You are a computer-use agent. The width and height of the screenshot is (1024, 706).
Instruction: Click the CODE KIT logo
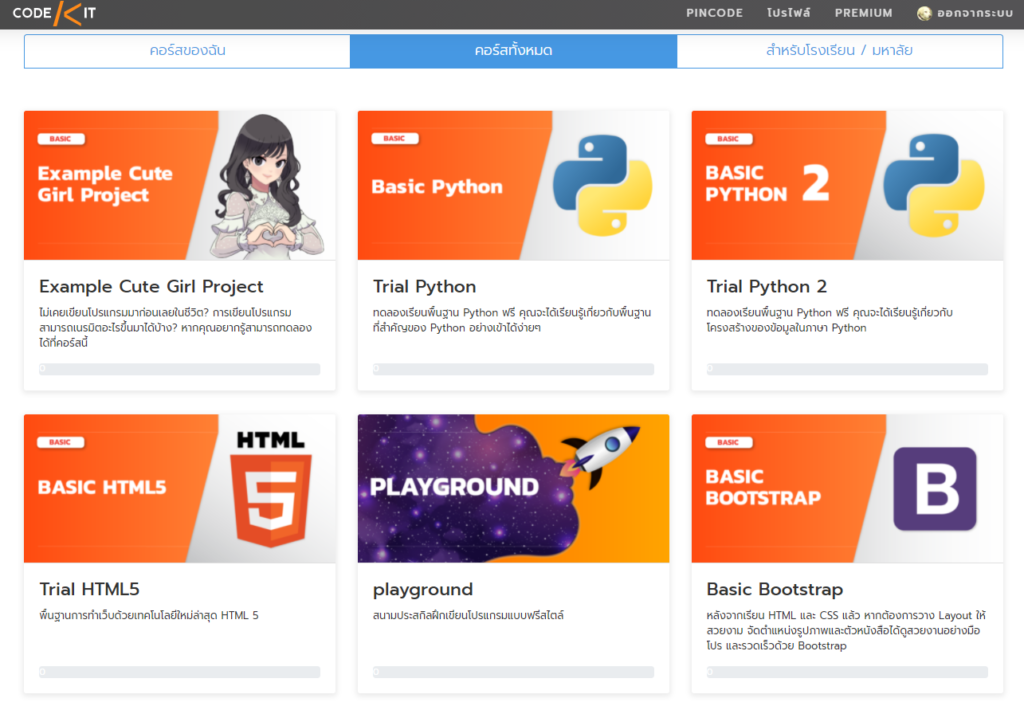click(54, 13)
